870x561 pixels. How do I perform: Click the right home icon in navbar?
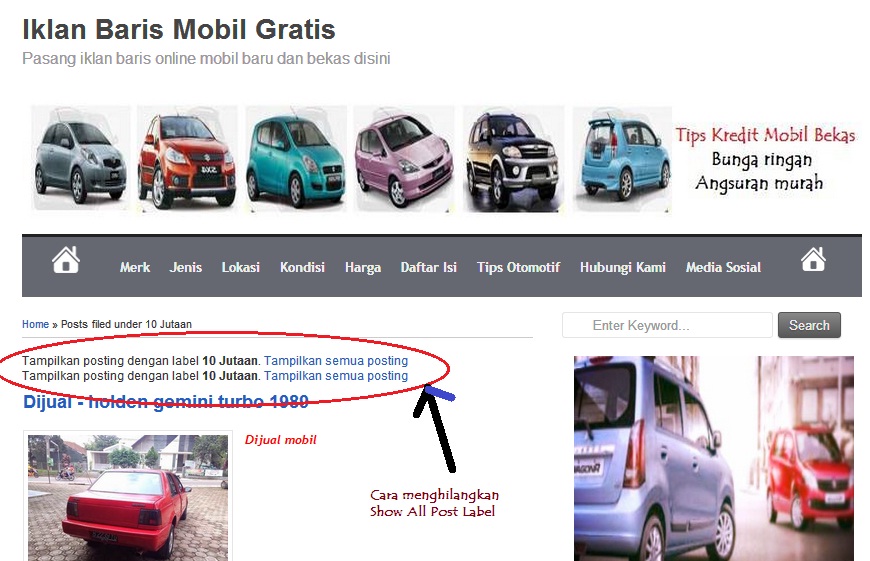tap(813, 259)
